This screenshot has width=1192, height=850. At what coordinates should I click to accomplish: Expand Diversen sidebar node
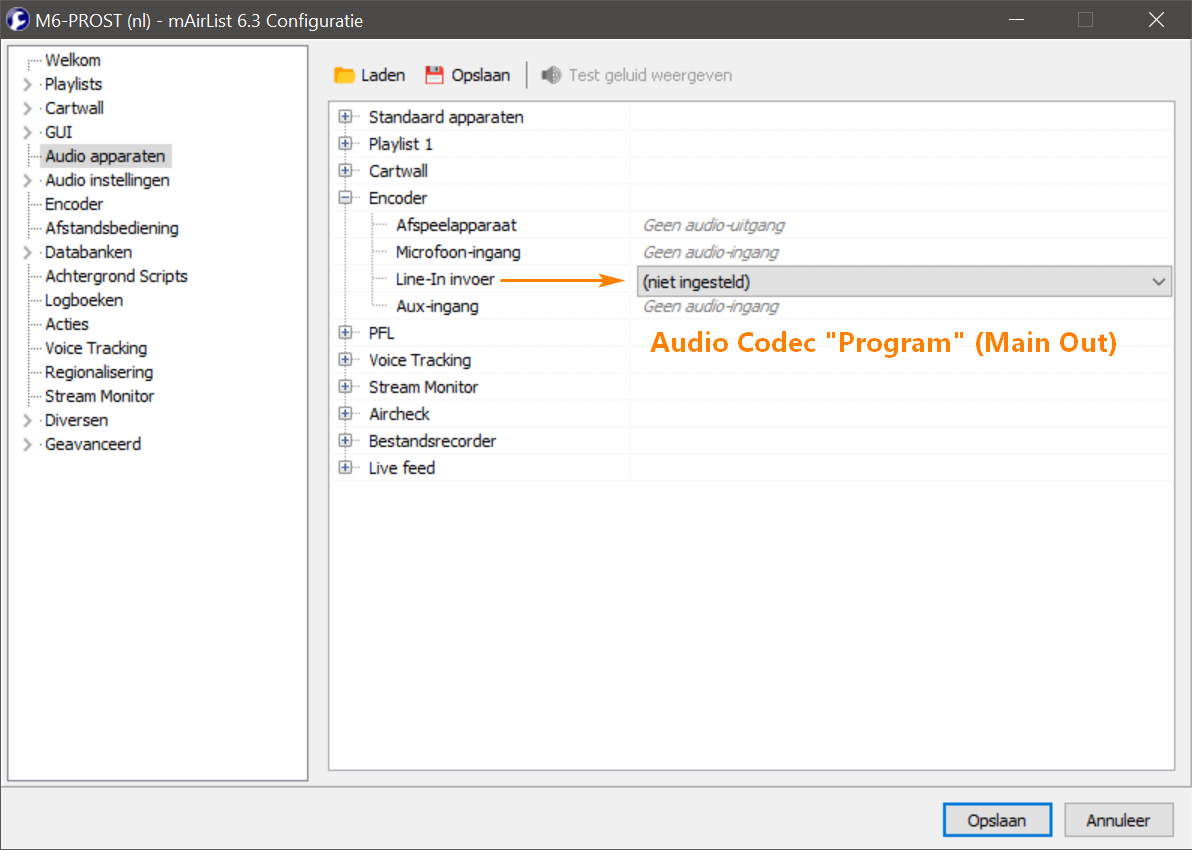tap(27, 420)
